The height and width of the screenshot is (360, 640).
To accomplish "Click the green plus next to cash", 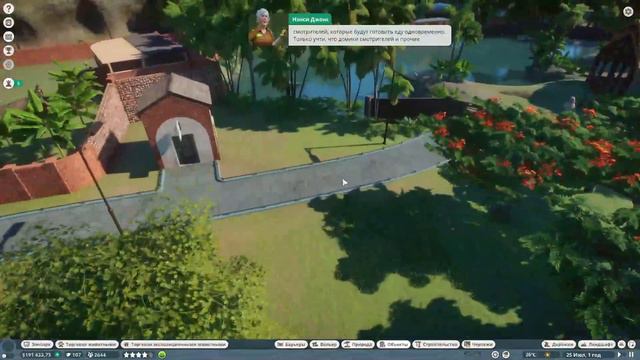I will click(58, 355).
